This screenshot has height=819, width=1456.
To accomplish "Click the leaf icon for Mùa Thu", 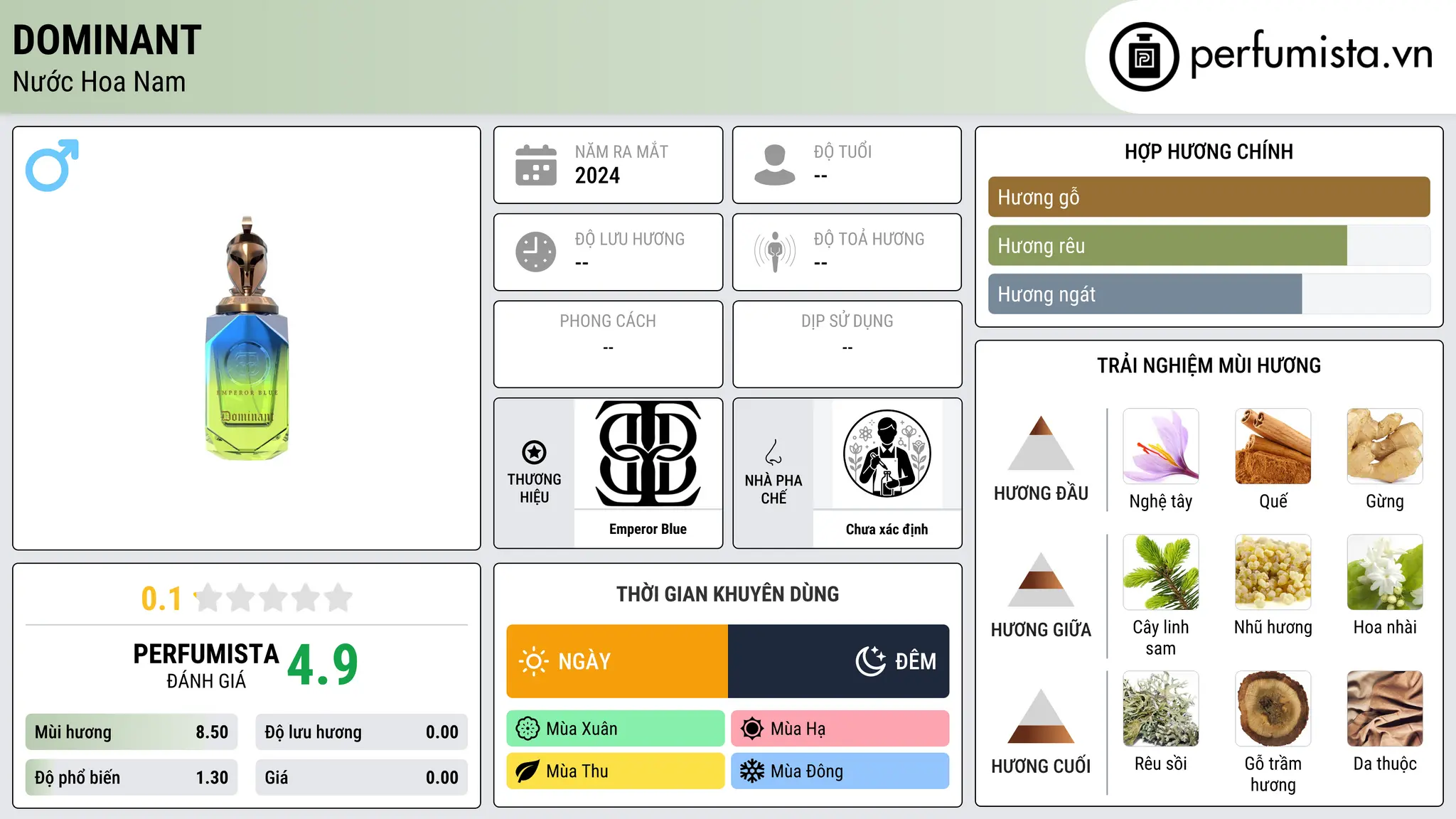I will [528, 771].
